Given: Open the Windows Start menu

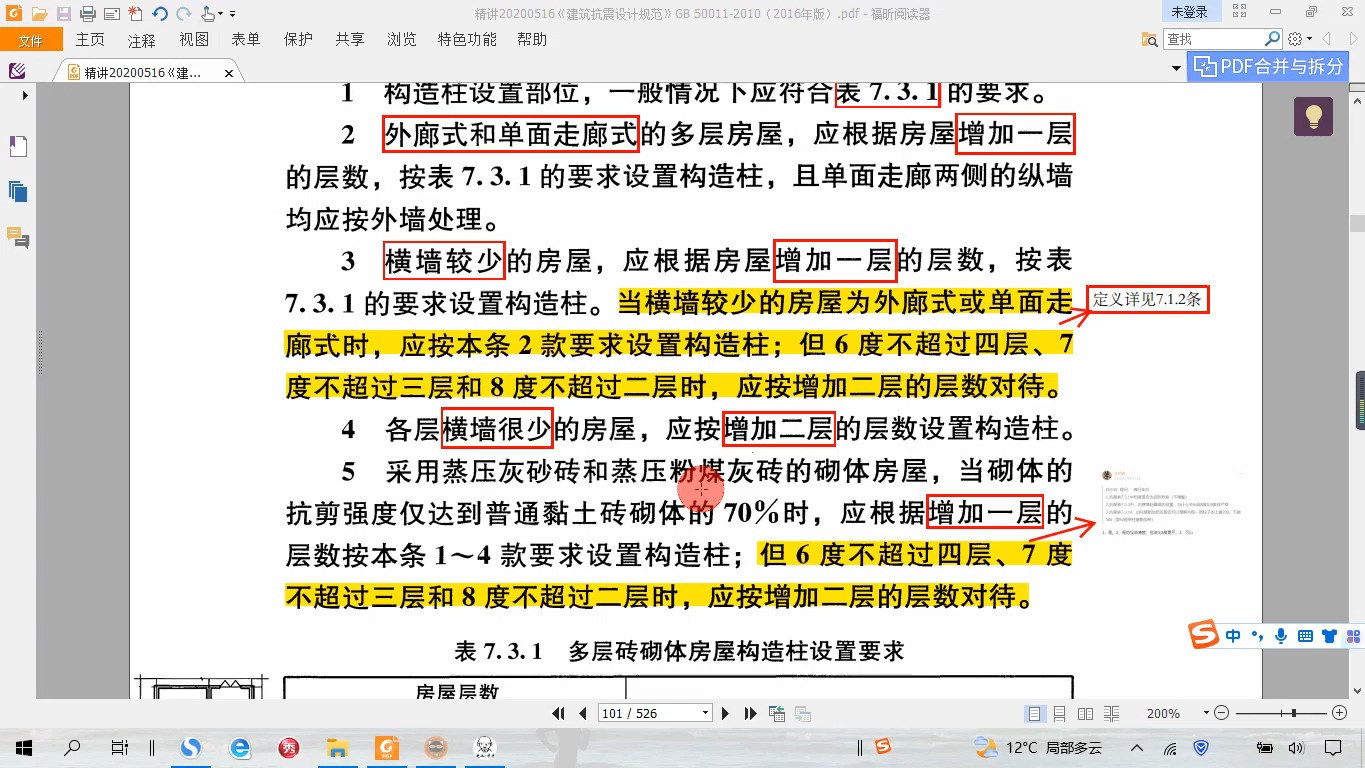Looking at the screenshot, I should click(x=24, y=747).
